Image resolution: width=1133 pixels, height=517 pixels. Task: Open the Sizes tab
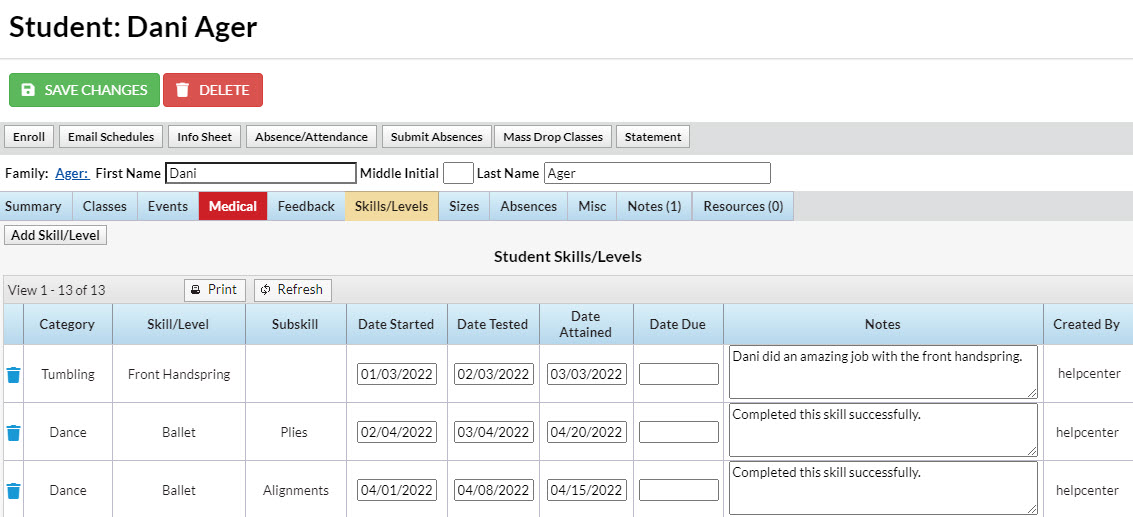click(464, 206)
